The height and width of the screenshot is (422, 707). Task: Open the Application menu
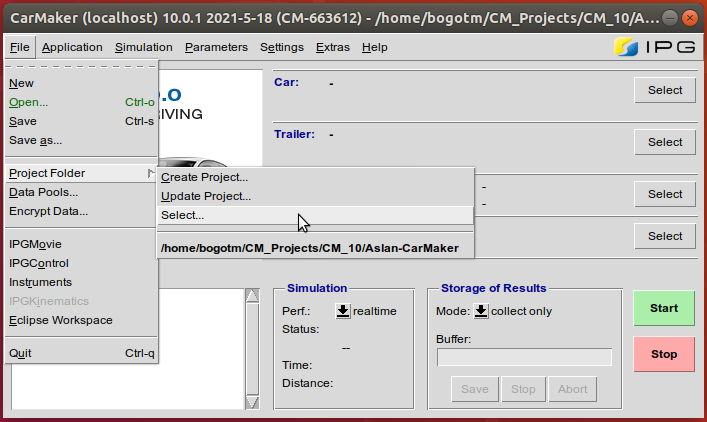coord(72,47)
